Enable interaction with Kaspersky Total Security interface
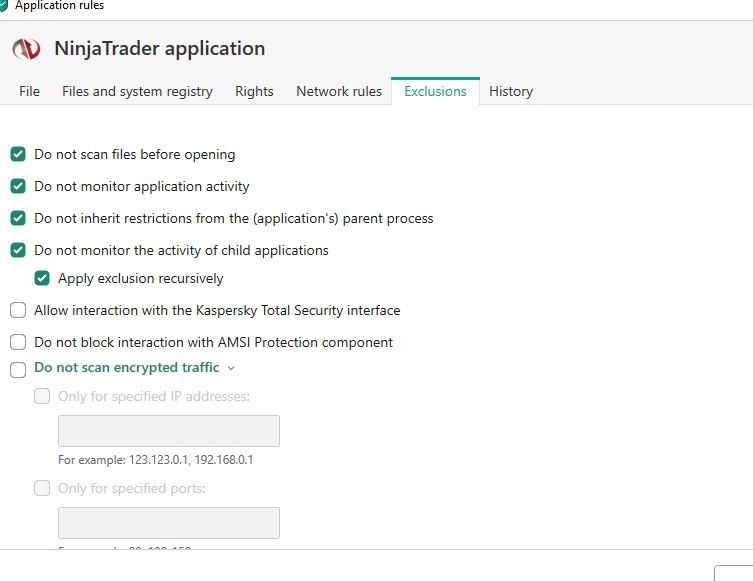Viewport: 753px width, 581px height. (x=18, y=311)
